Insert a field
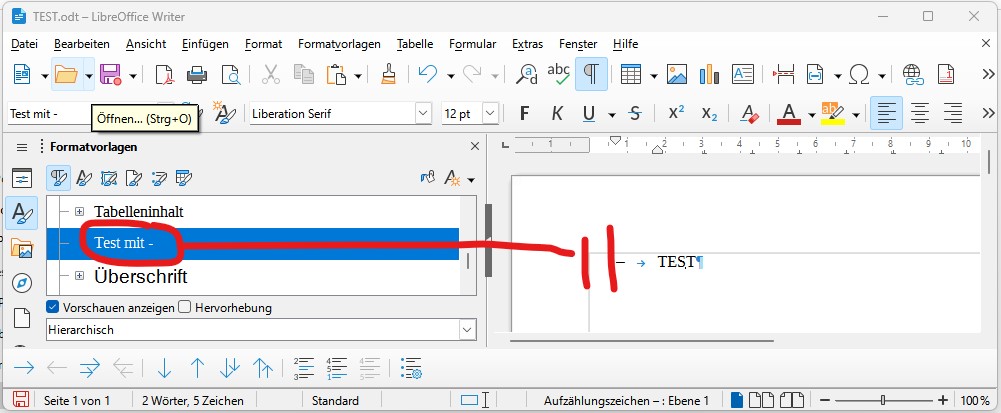Image resolution: width=1001 pixels, height=413 pixels. click(x=815, y=75)
